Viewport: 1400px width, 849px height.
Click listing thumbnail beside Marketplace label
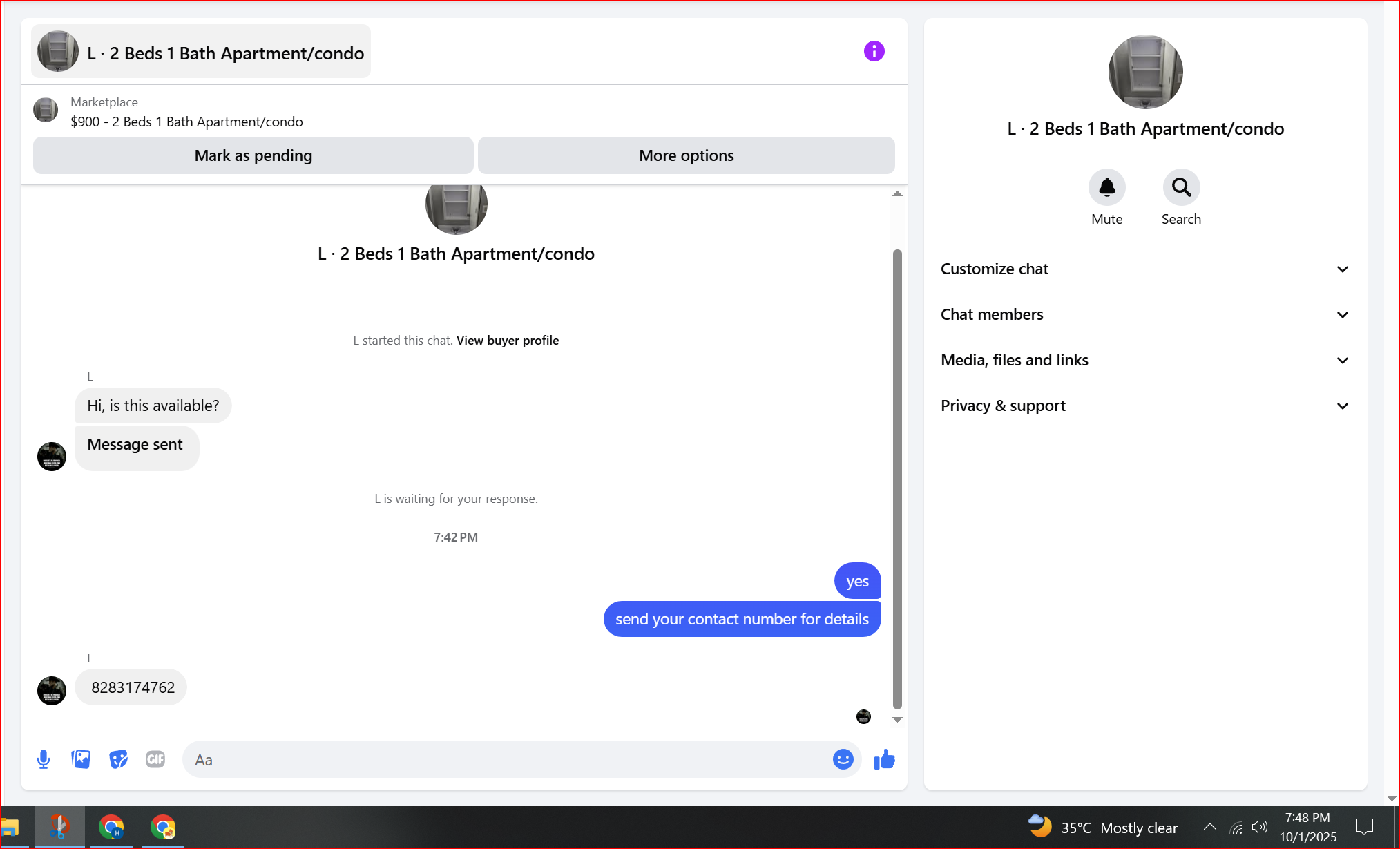click(46, 111)
